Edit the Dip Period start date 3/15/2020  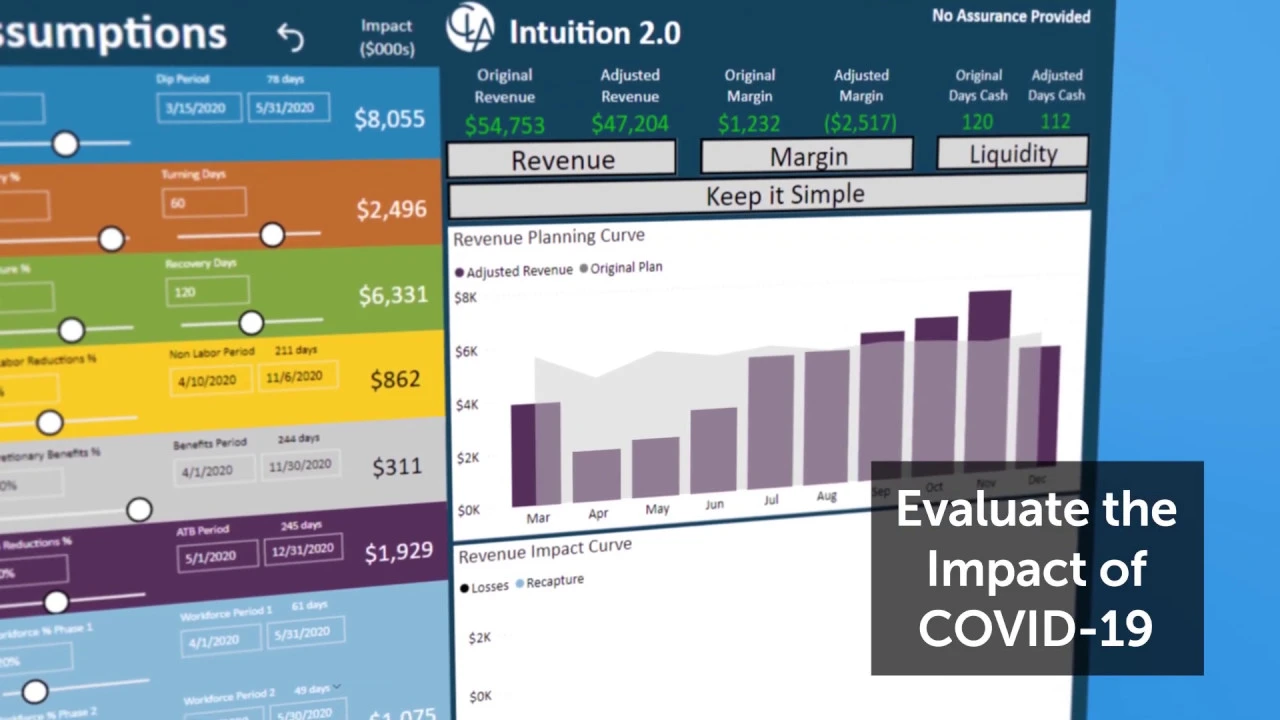click(x=199, y=108)
